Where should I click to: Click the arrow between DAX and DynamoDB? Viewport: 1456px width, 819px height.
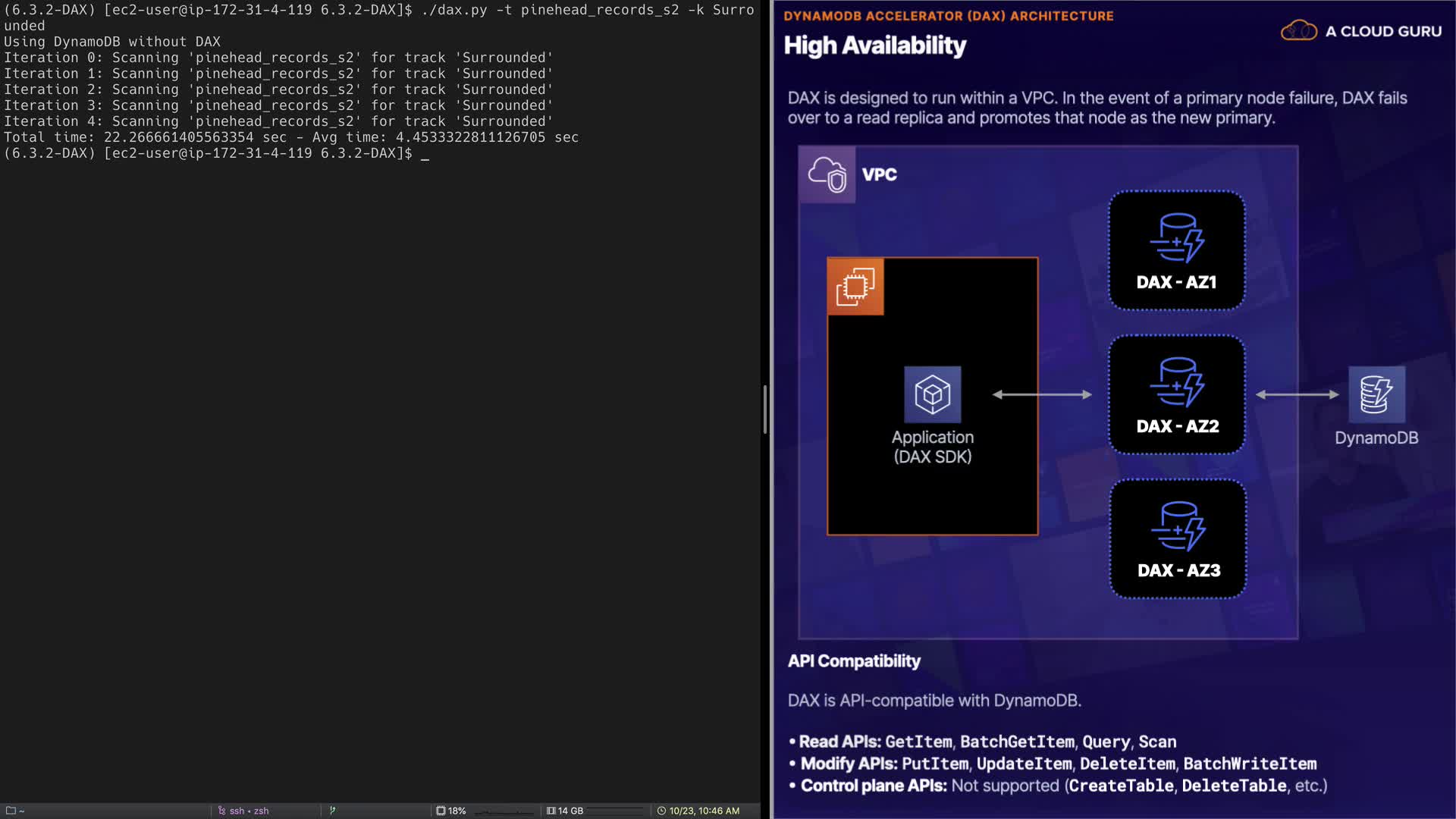tap(1297, 394)
